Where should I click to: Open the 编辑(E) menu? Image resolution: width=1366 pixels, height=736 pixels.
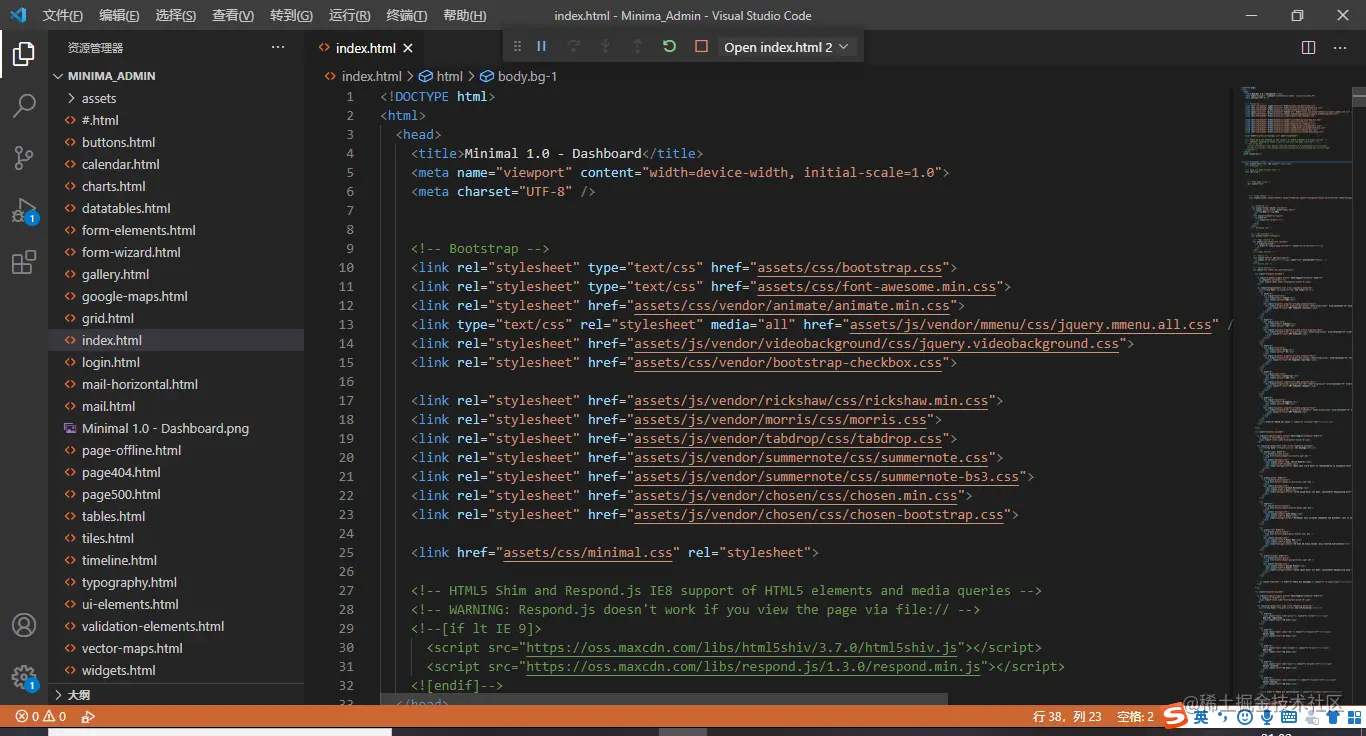(119, 15)
